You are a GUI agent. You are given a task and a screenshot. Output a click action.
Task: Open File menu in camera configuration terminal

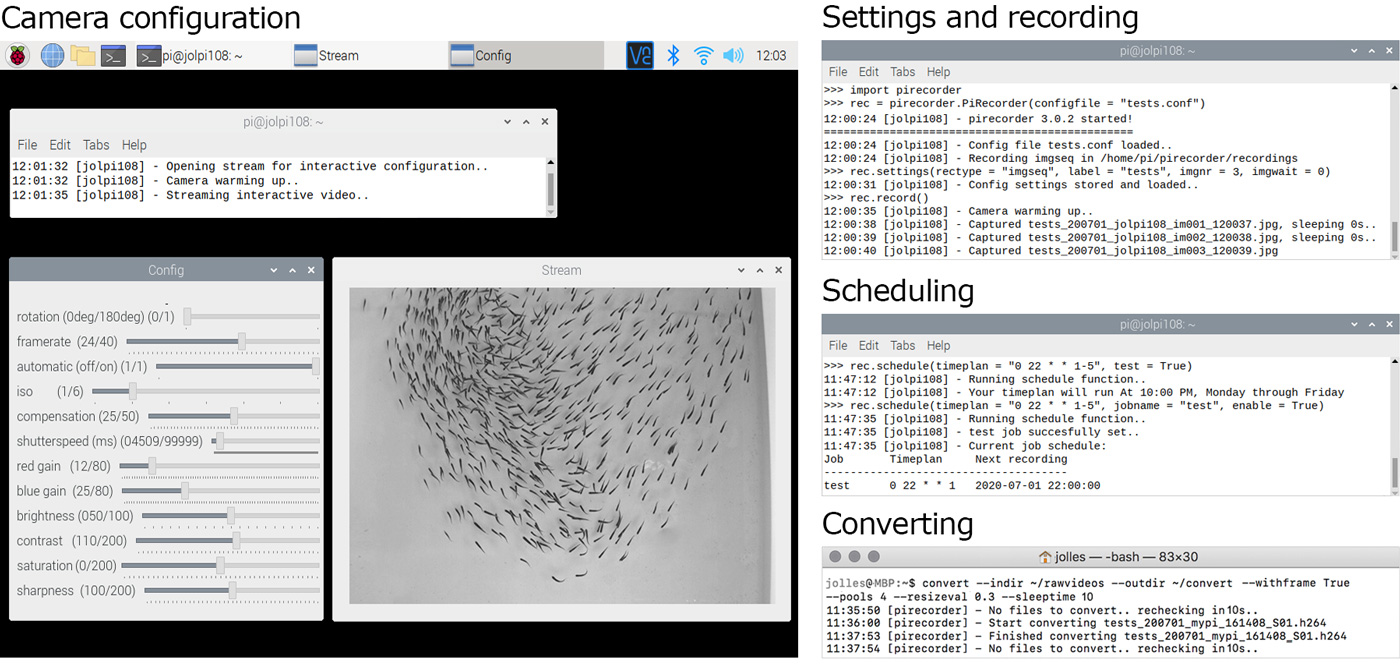click(27, 145)
